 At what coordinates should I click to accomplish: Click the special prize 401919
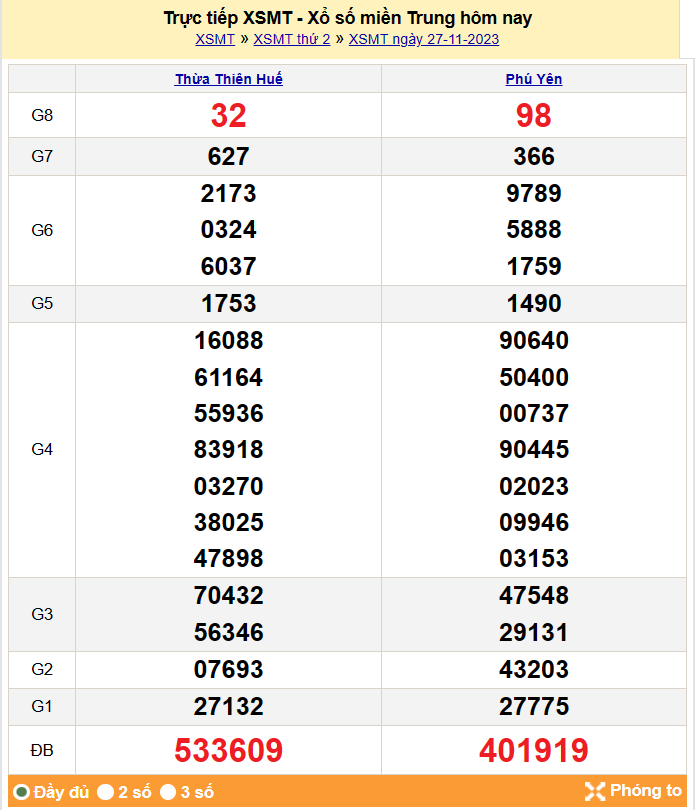click(x=534, y=750)
